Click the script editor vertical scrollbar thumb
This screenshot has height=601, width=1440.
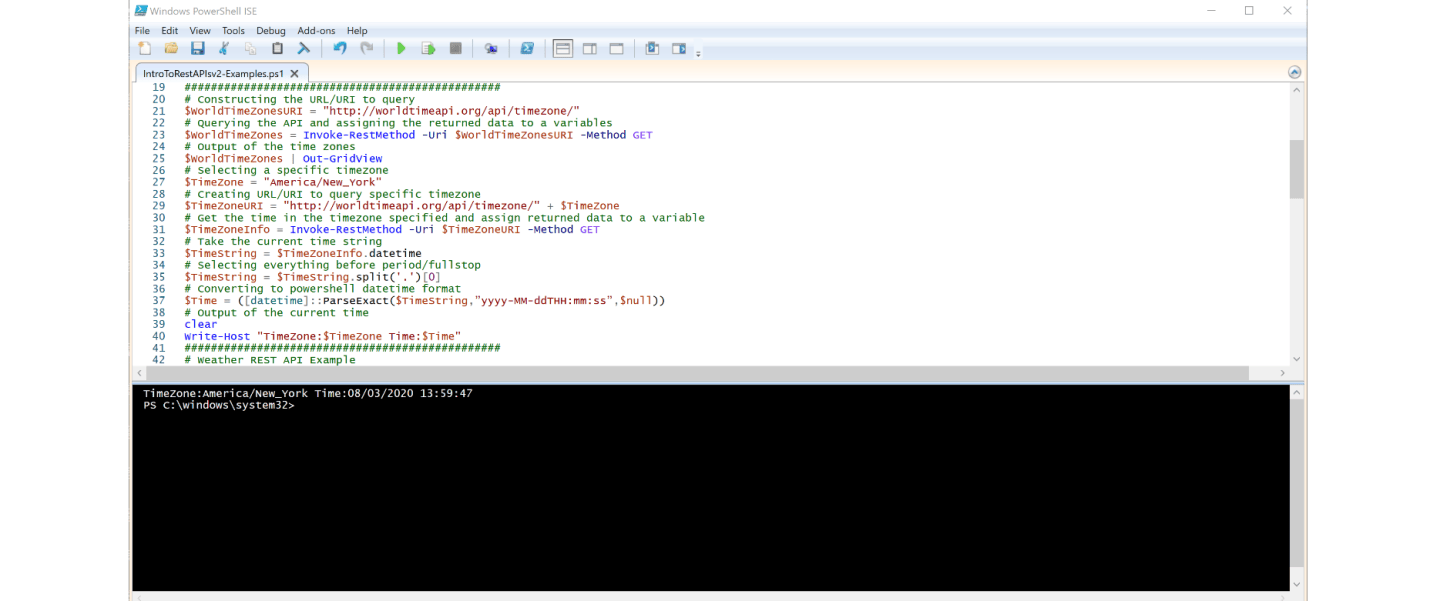[x=1297, y=169]
